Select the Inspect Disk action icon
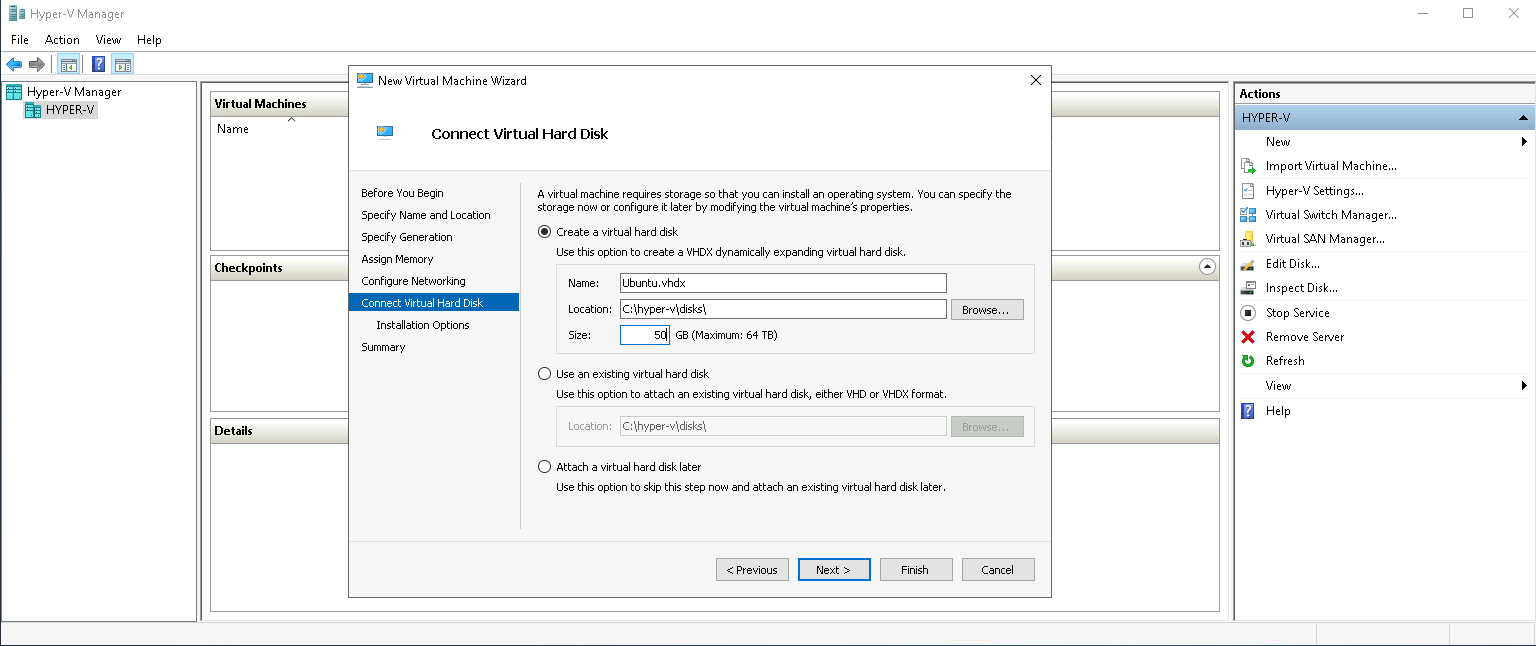This screenshot has height=646, width=1536. pos(1247,288)
